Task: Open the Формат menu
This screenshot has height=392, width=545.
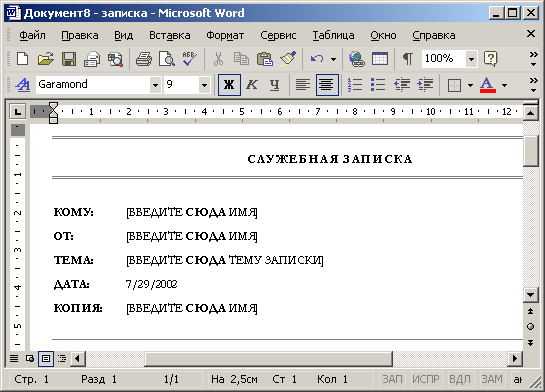Action: 225,35
